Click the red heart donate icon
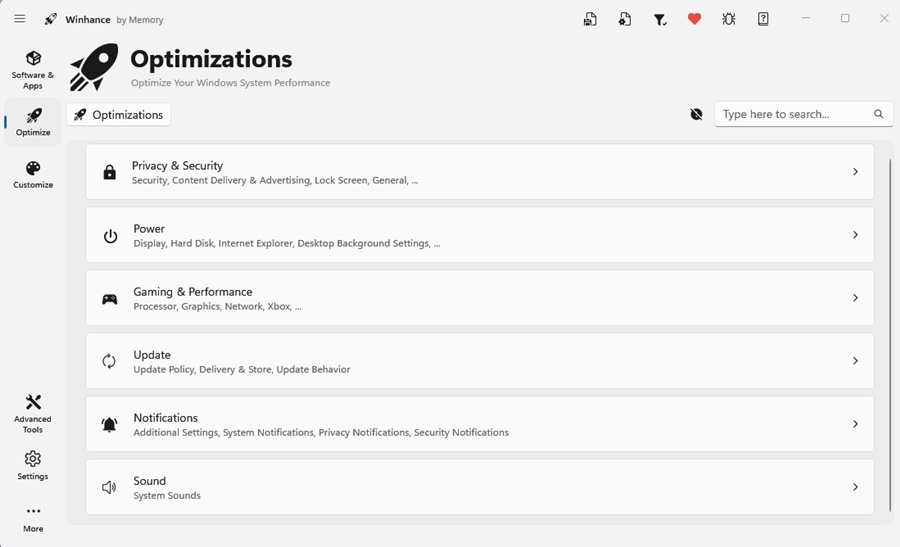This screenshot has width=900, height=547. pyautogui.click(x=694, y=19)
